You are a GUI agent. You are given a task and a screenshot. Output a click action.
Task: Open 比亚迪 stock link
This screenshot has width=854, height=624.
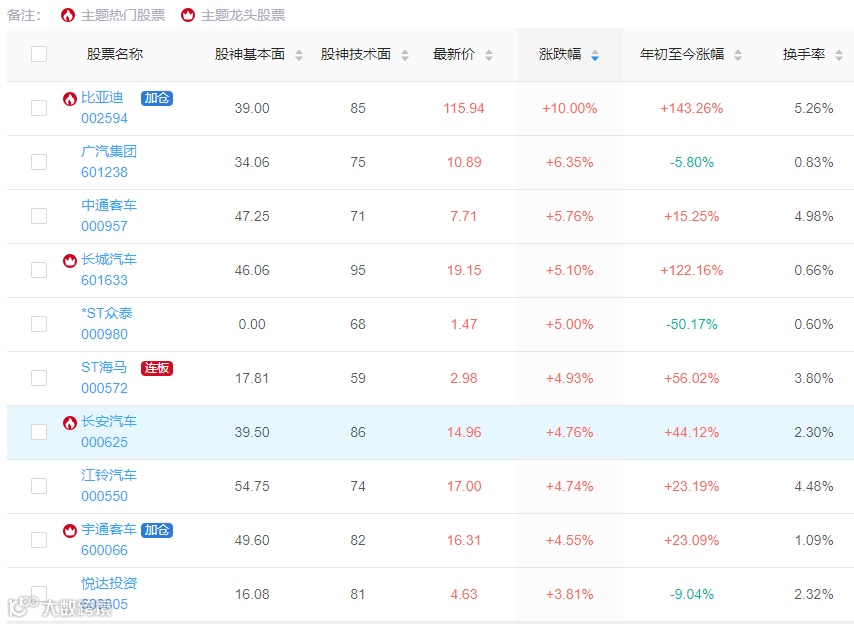102,97
